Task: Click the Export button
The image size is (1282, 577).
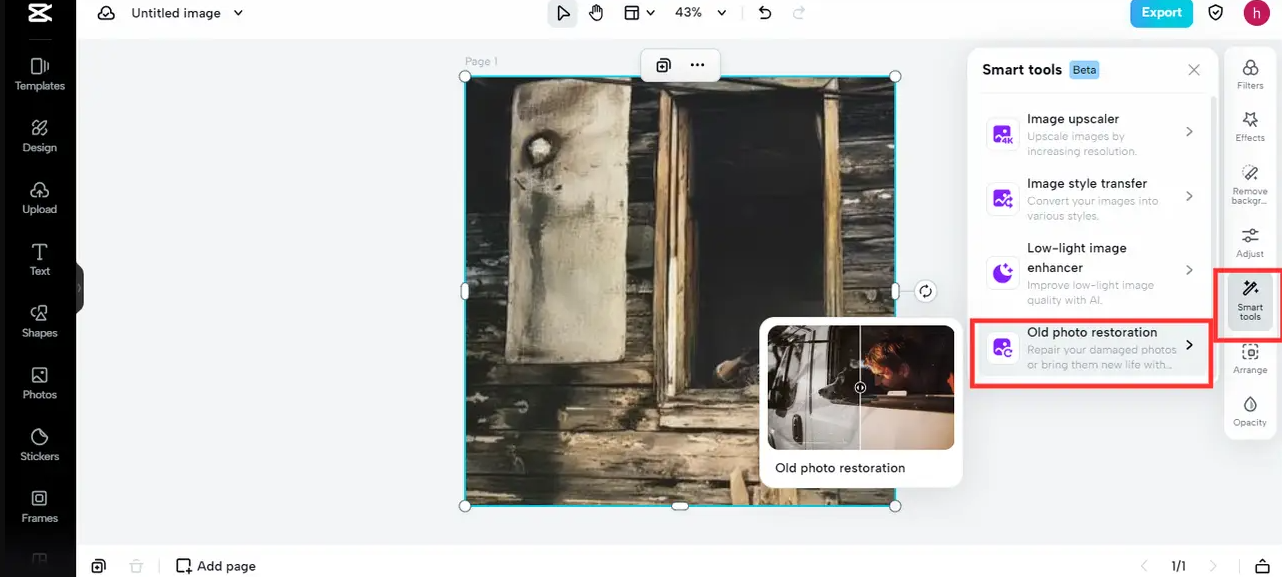Action: click(x=1161, y=13)
